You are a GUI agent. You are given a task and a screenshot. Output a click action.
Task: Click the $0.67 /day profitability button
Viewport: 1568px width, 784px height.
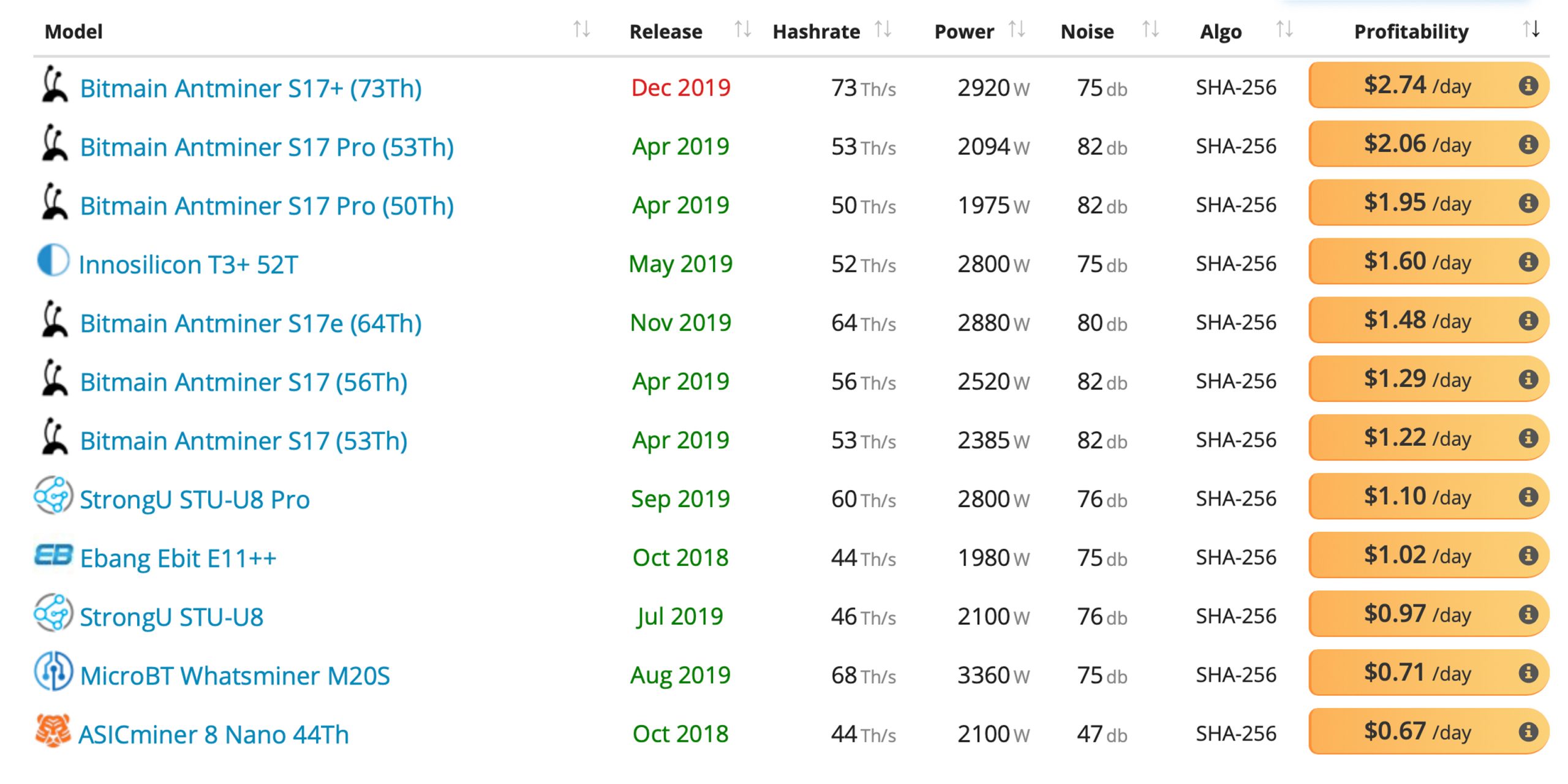point(1428,732)
